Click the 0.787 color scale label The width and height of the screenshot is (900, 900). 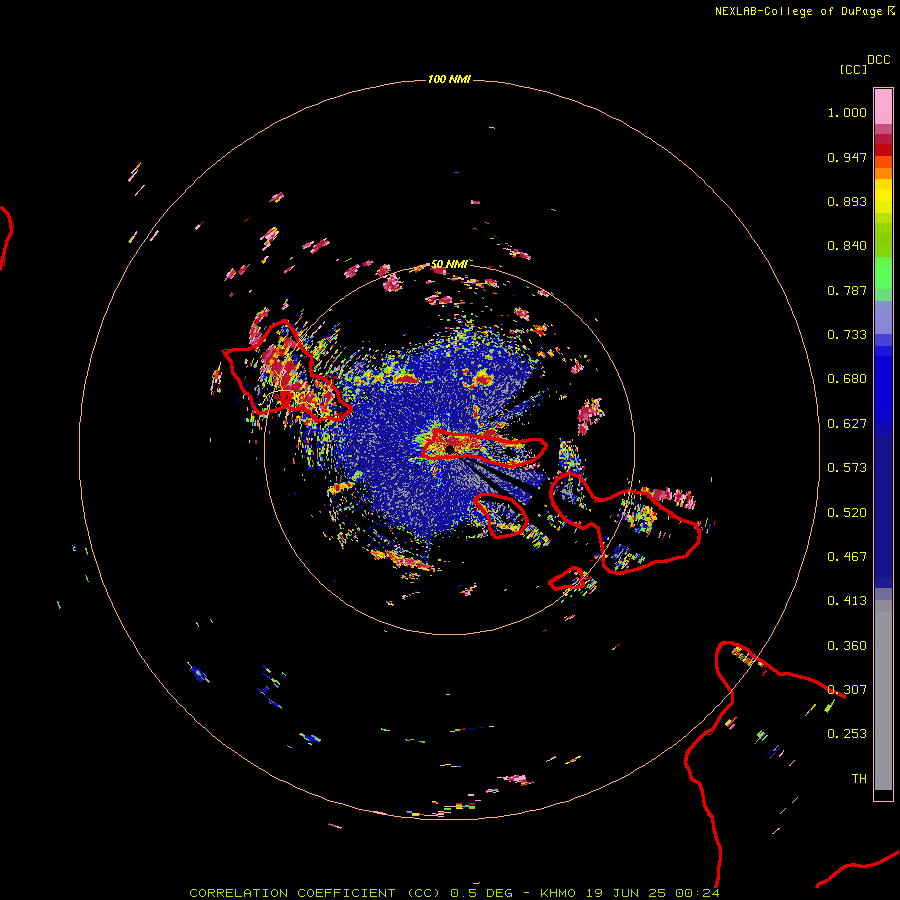(x=847, y=290)
